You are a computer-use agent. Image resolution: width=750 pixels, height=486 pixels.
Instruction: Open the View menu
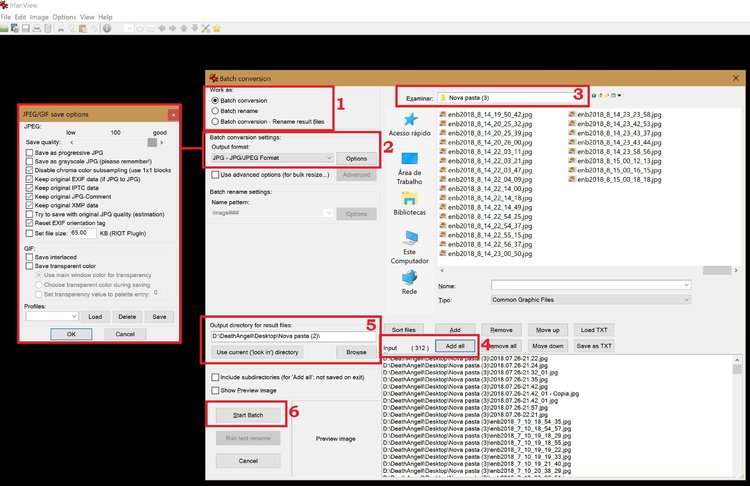(87, 17)
